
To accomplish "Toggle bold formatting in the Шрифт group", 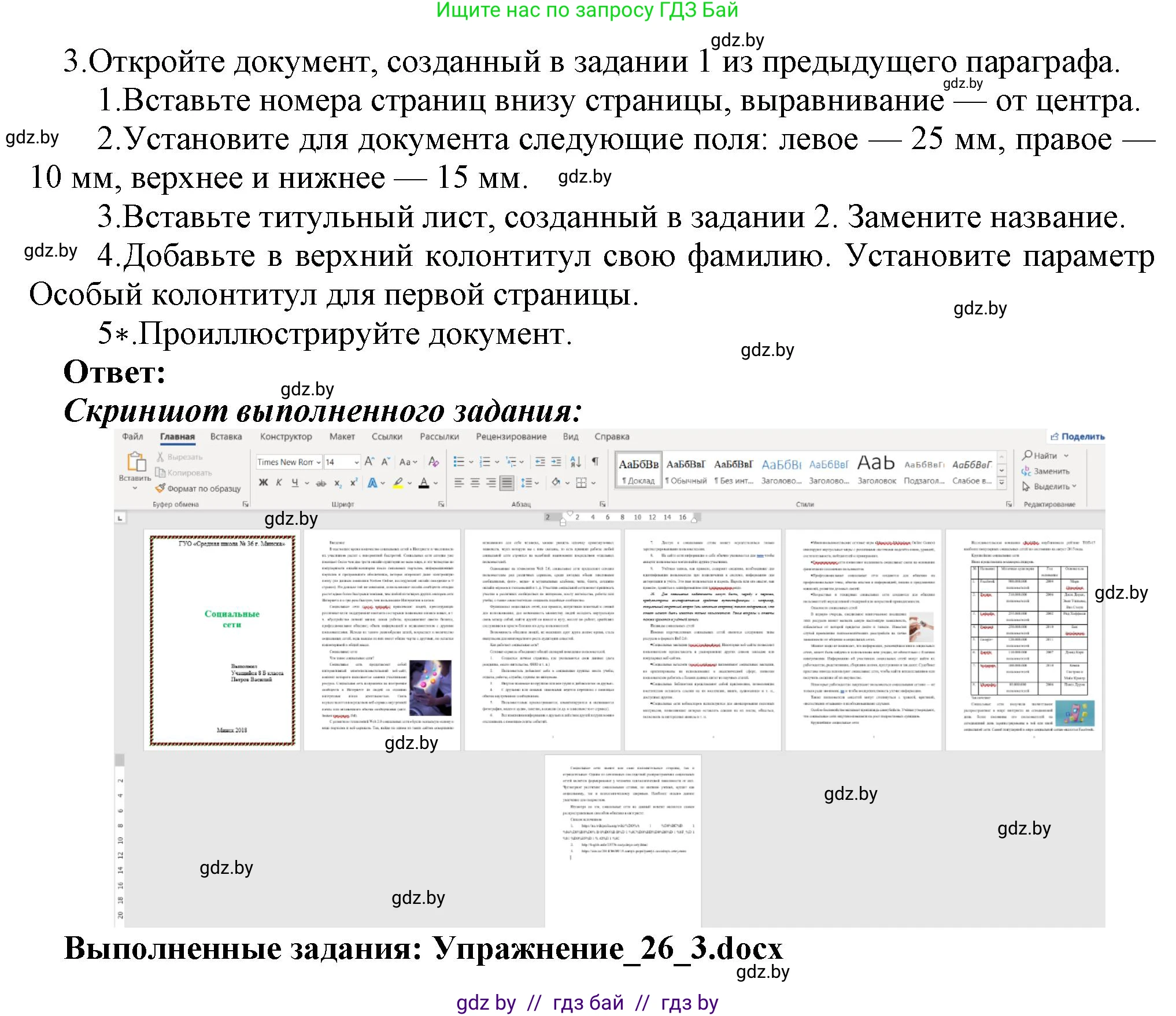I will click(264, 482).
